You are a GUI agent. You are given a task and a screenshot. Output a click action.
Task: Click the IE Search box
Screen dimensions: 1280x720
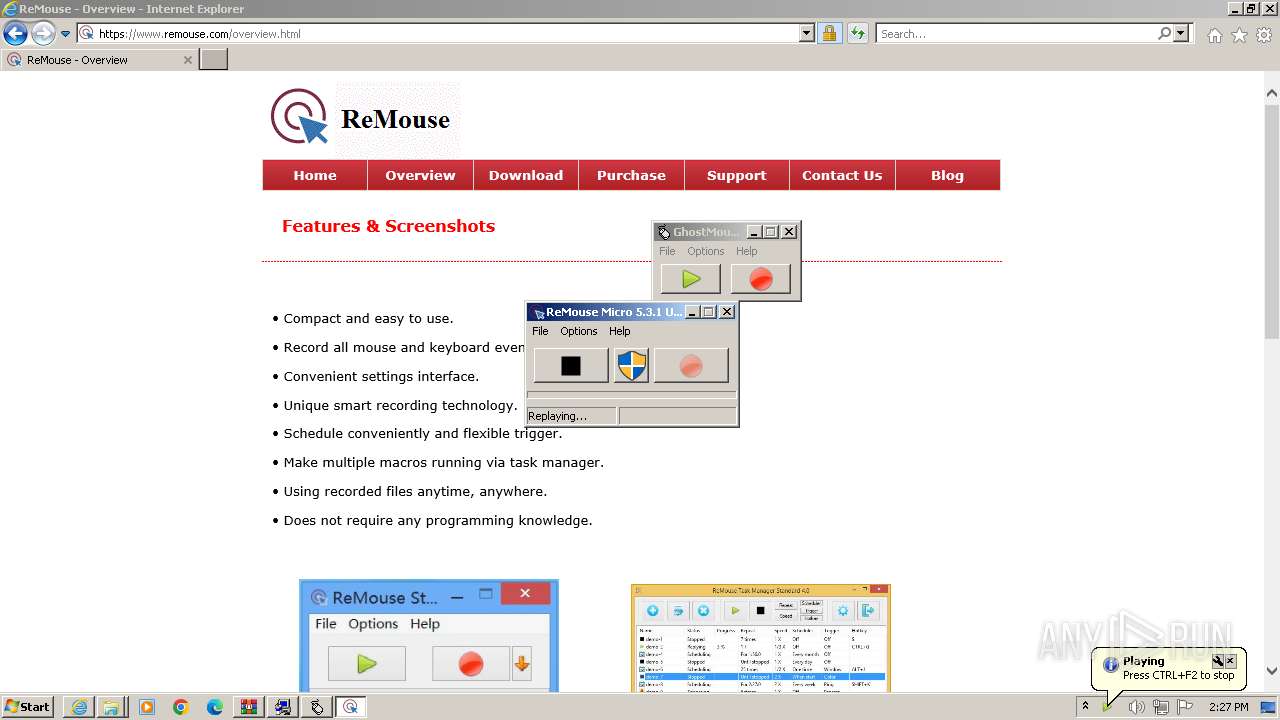1016,33
